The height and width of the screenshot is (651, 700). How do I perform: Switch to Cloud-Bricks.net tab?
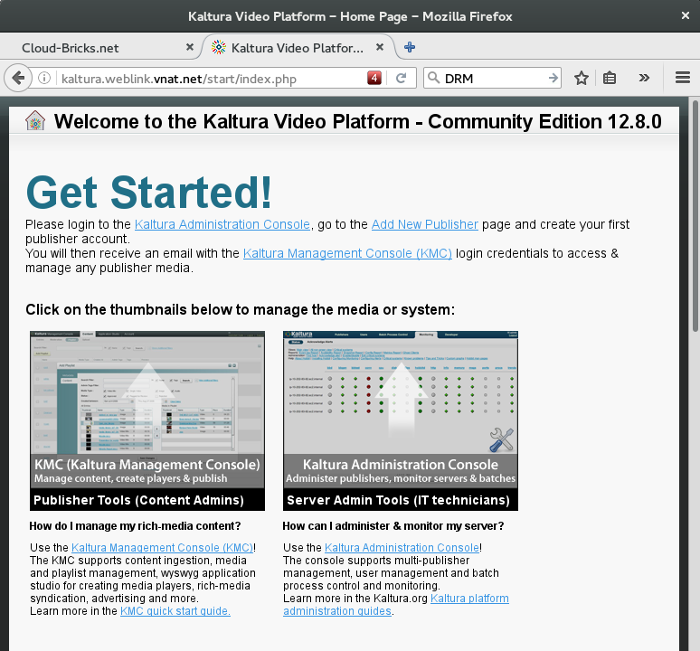tap(70, 48)
